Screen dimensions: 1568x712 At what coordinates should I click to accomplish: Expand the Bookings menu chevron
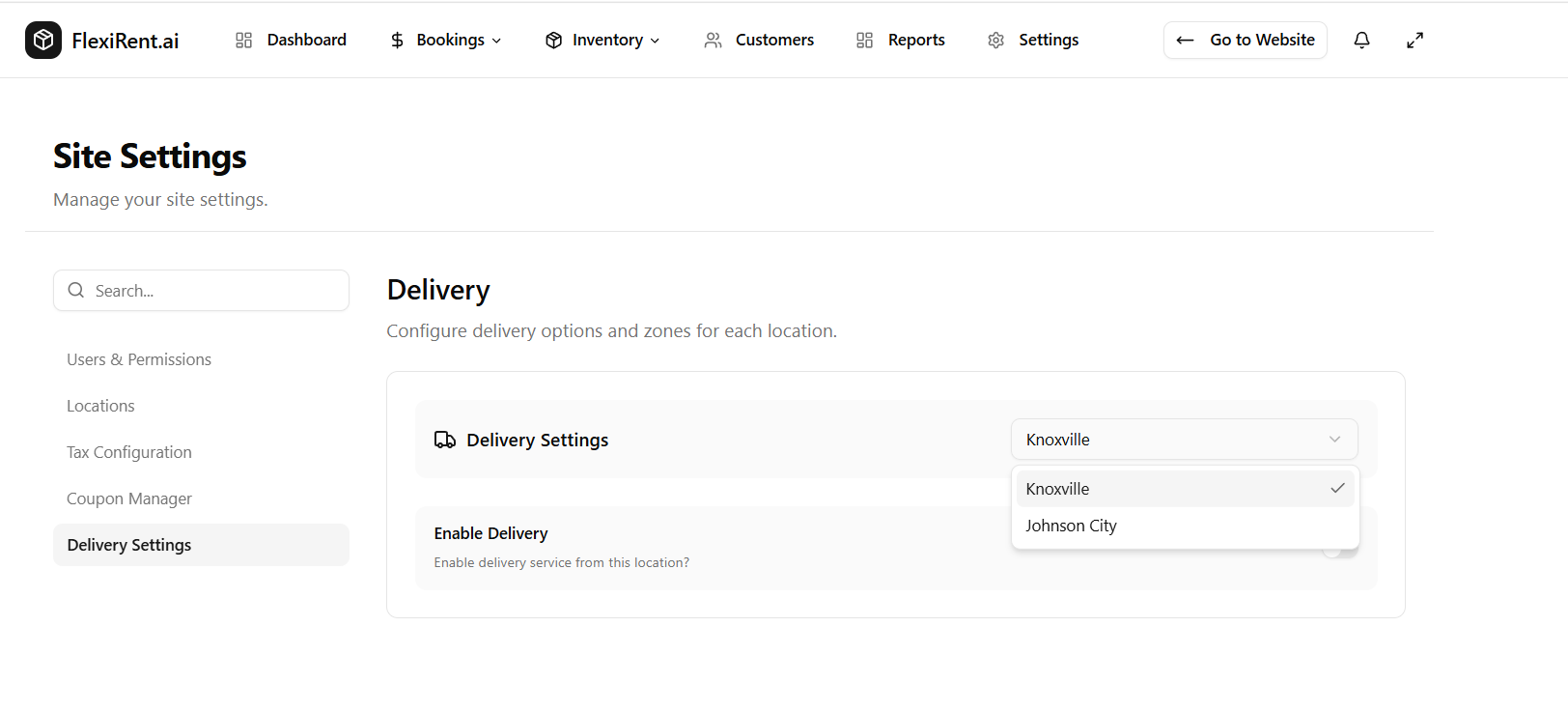coord(496,41)
